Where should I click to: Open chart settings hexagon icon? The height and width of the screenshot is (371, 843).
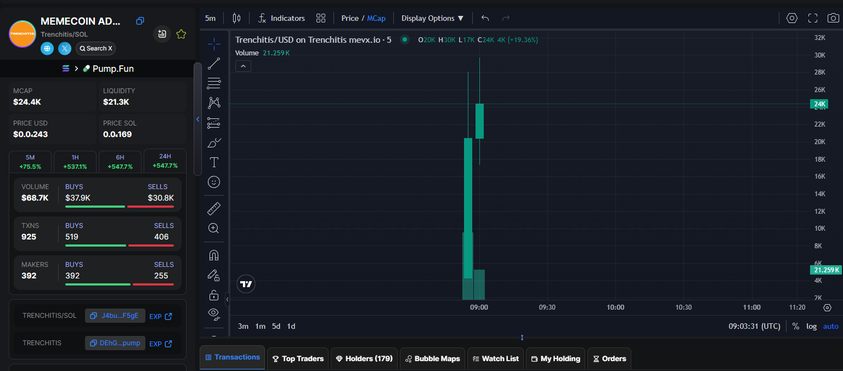click(791, 18)
